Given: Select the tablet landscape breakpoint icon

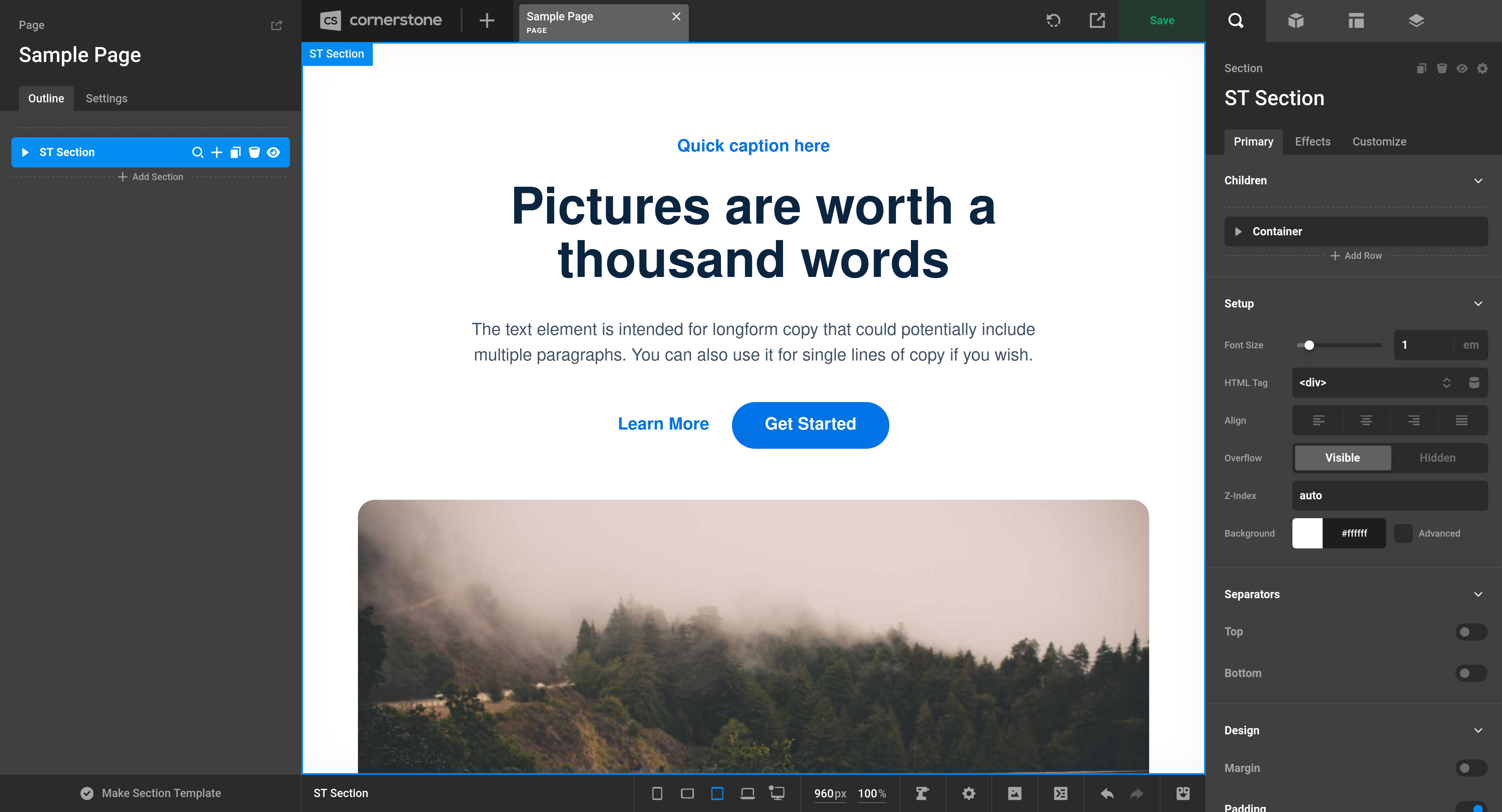Looking at the screenshot, I should click(x=687, y=793).
